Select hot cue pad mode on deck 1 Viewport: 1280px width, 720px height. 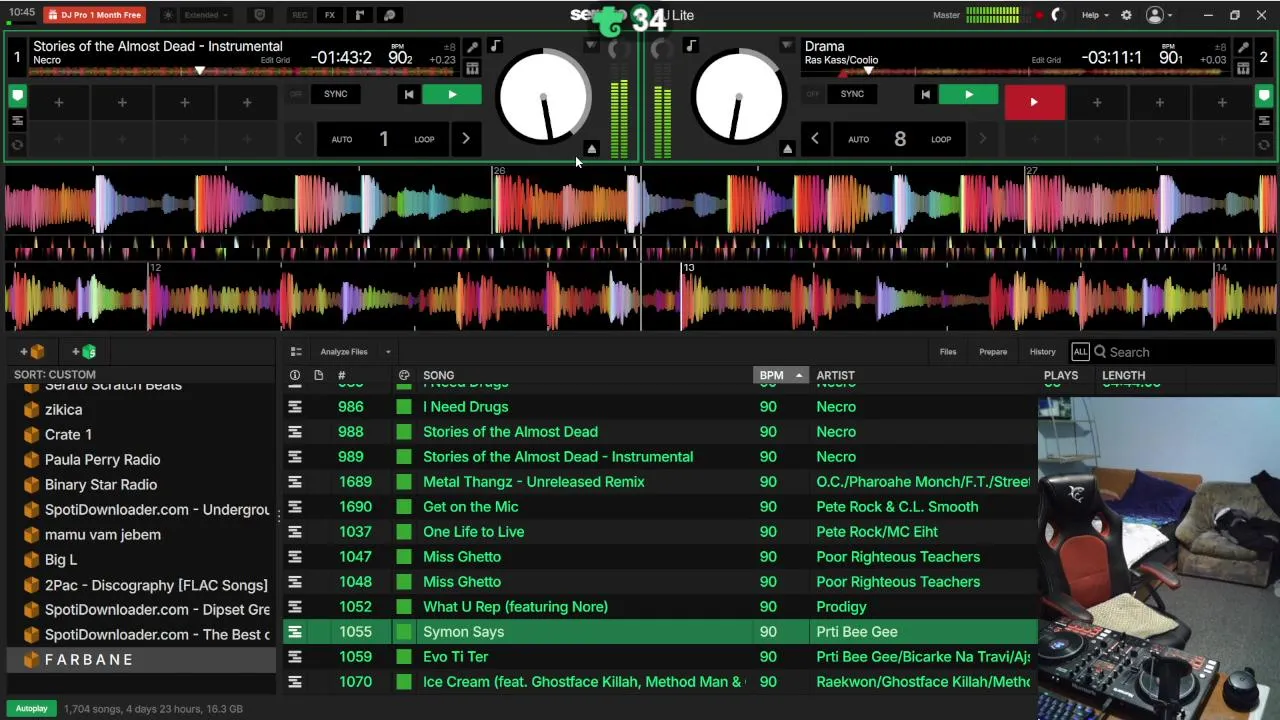[x=17, y=96]
